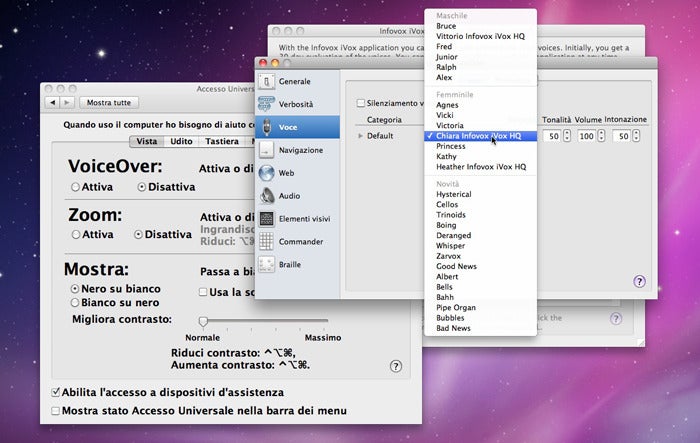
Task: Switch to the Udito tab
Action: (x=181, y=141)
